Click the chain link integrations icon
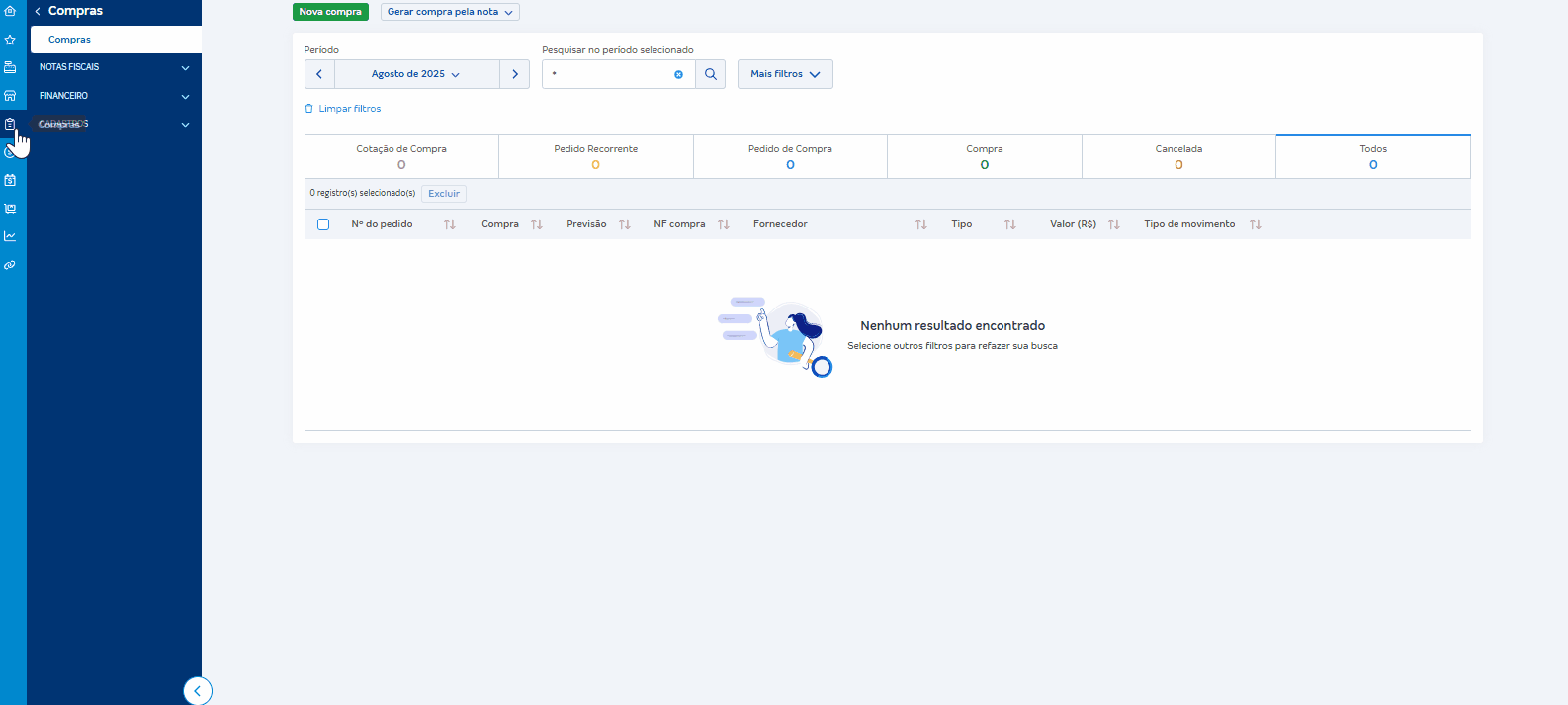 pos(10,265)
